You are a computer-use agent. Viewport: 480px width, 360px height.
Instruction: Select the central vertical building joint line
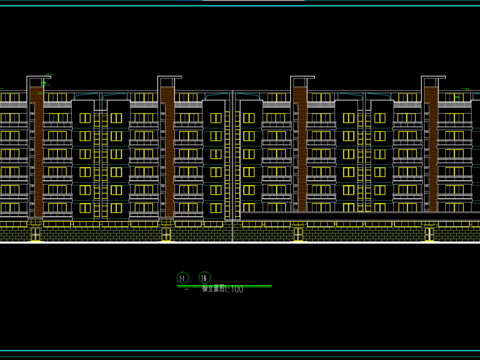pyautogui.click(x=233, y=166)
